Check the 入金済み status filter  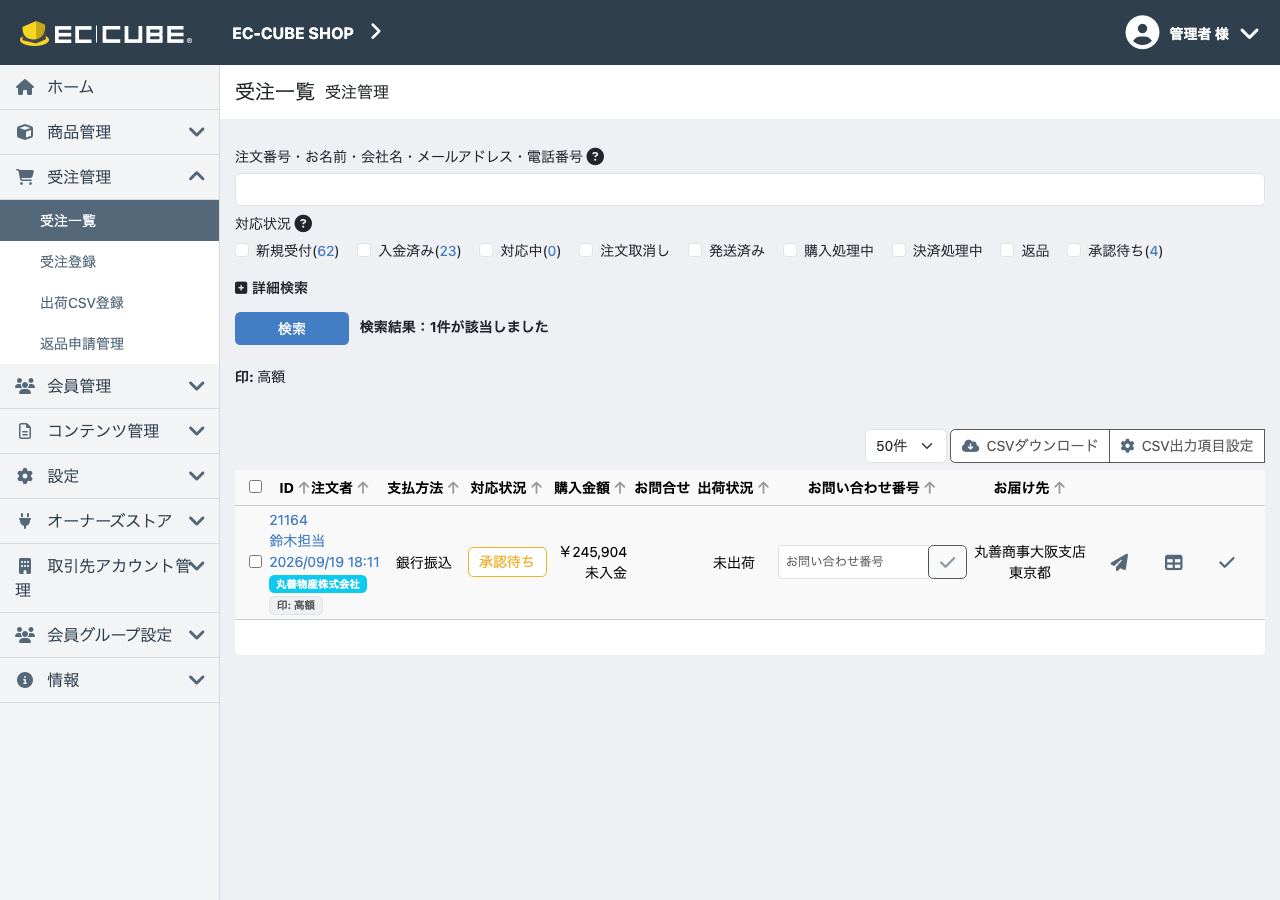[x=364, y=250]
